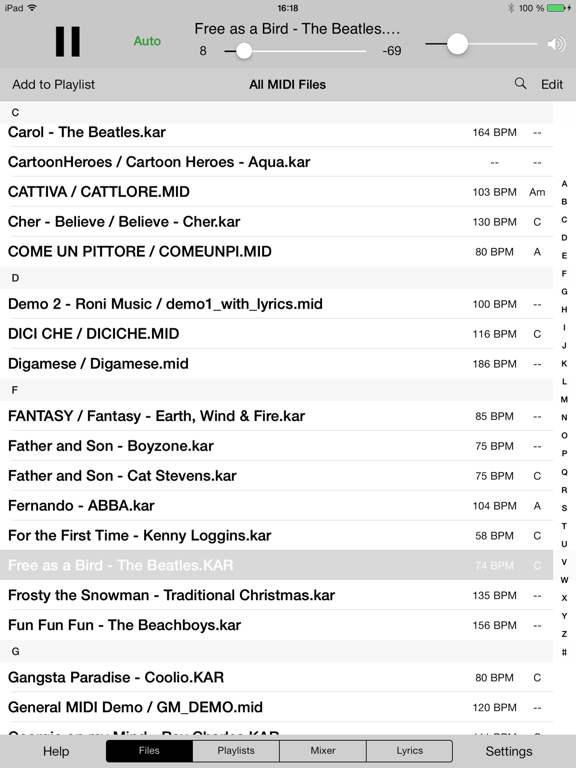The width and height of the screenshot is (576, 768).
Task: Open search with the magnifier icon
Action: 520,84
